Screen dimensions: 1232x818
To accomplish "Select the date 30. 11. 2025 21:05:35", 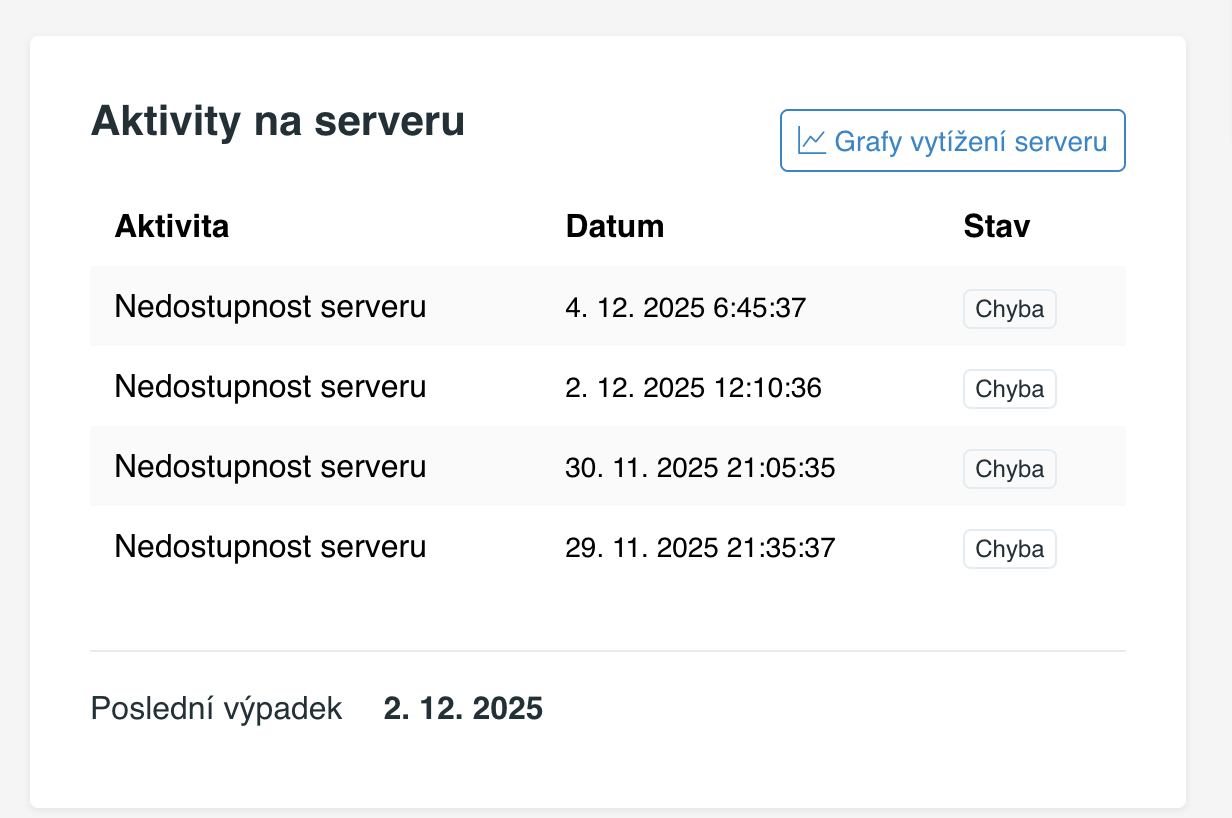I will [x=700, y=468].
